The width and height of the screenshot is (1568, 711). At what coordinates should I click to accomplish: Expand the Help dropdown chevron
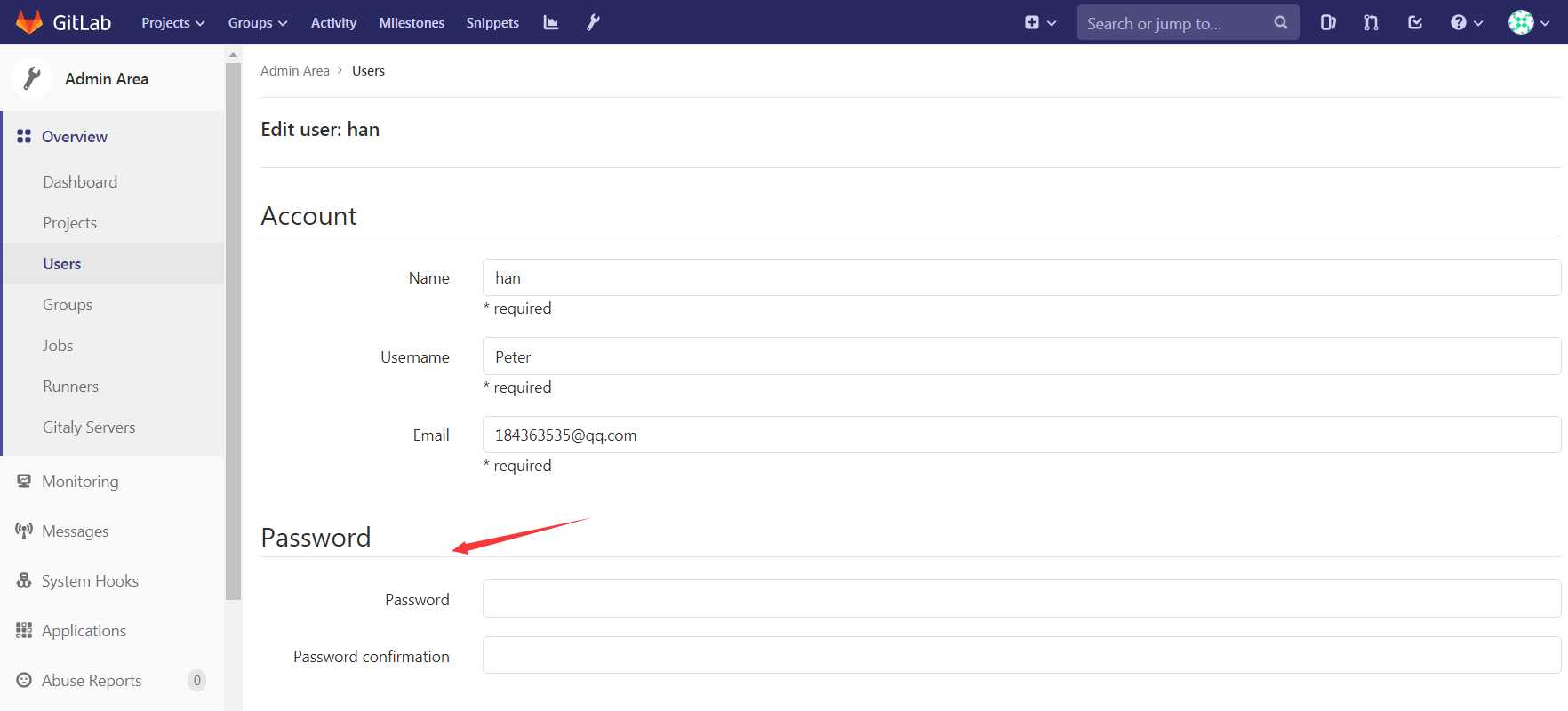pos(1478,23)
